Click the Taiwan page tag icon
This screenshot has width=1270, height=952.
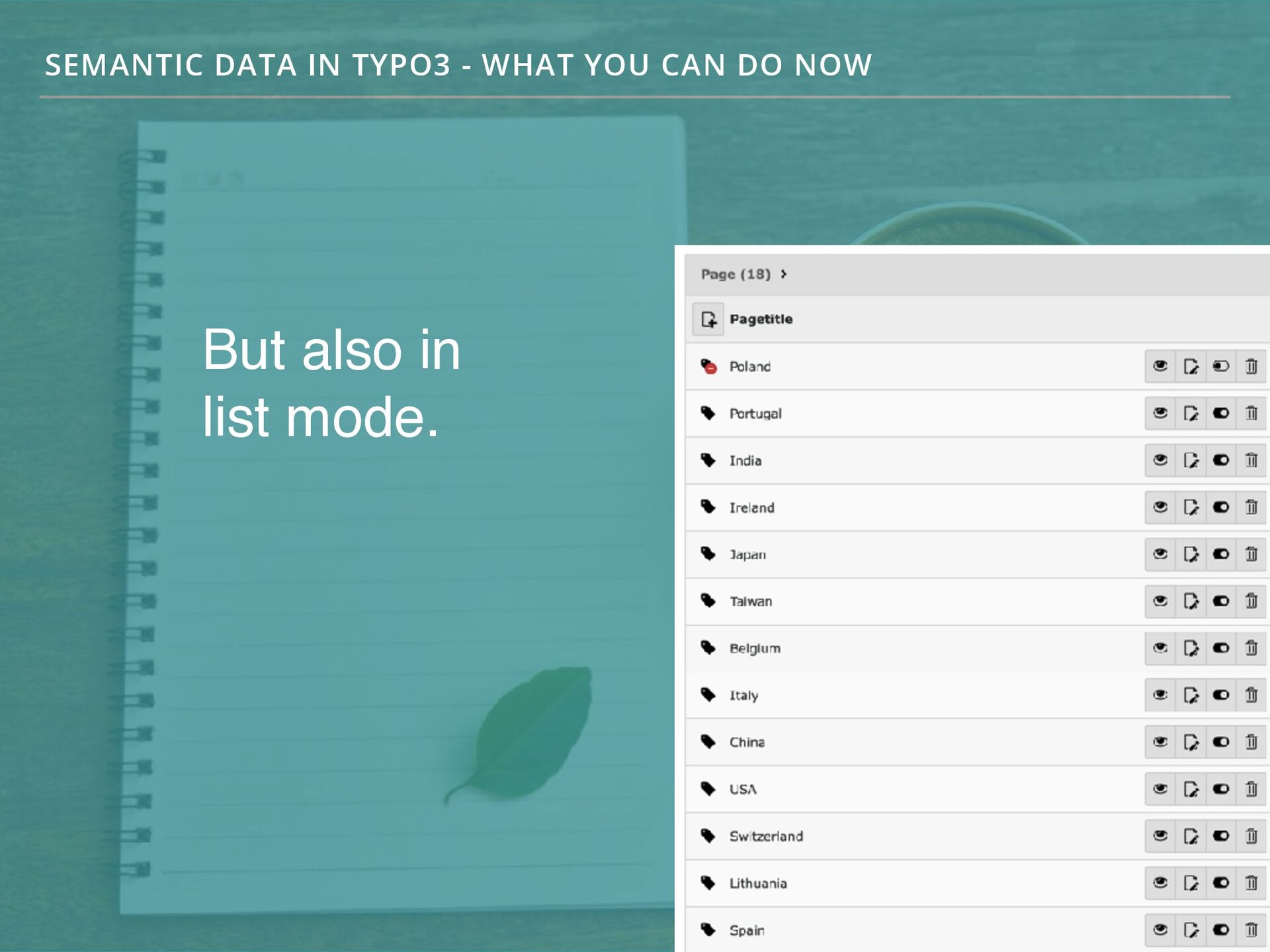coord(708,601)
